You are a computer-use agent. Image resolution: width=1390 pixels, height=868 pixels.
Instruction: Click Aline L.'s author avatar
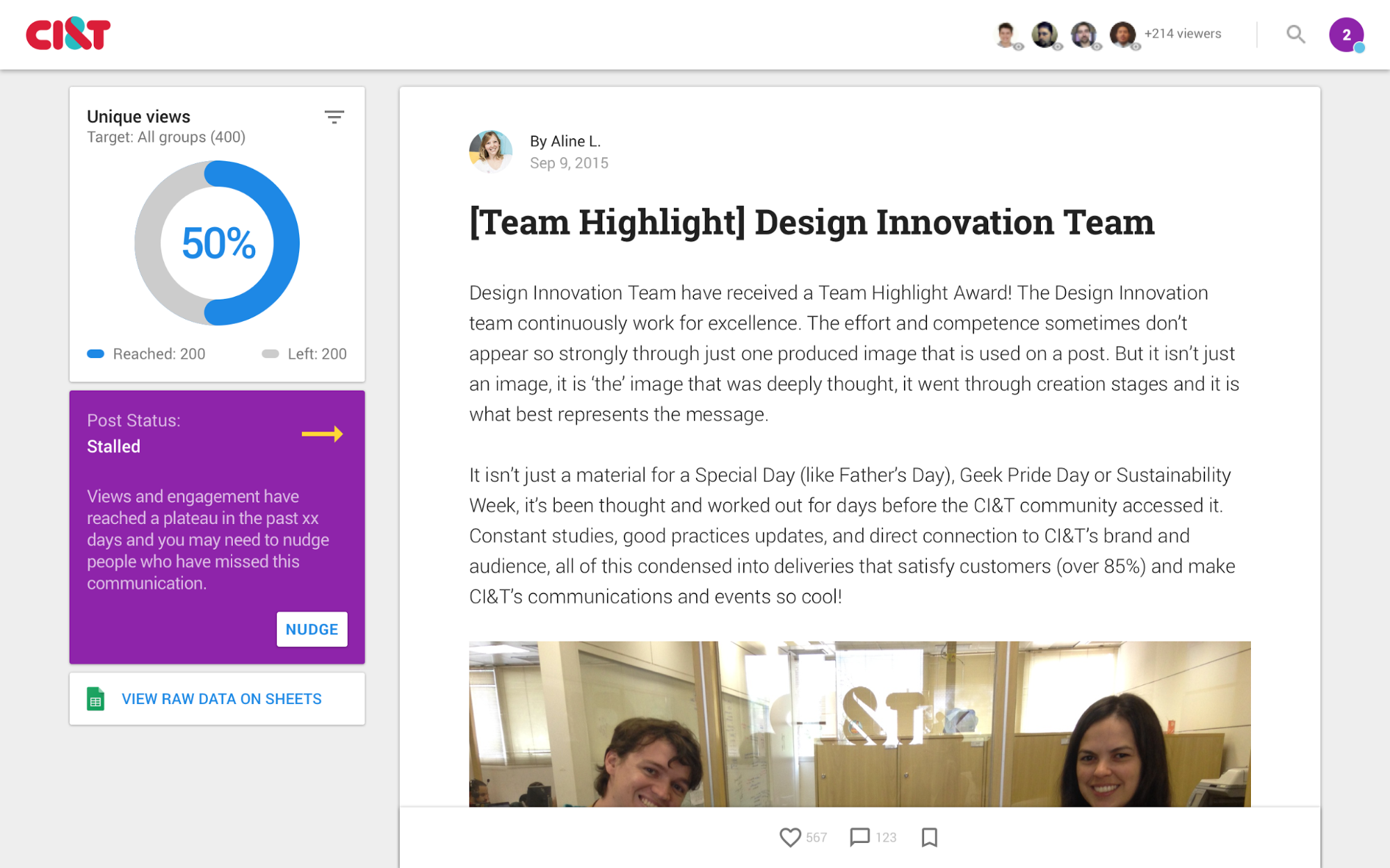(491, 151)
